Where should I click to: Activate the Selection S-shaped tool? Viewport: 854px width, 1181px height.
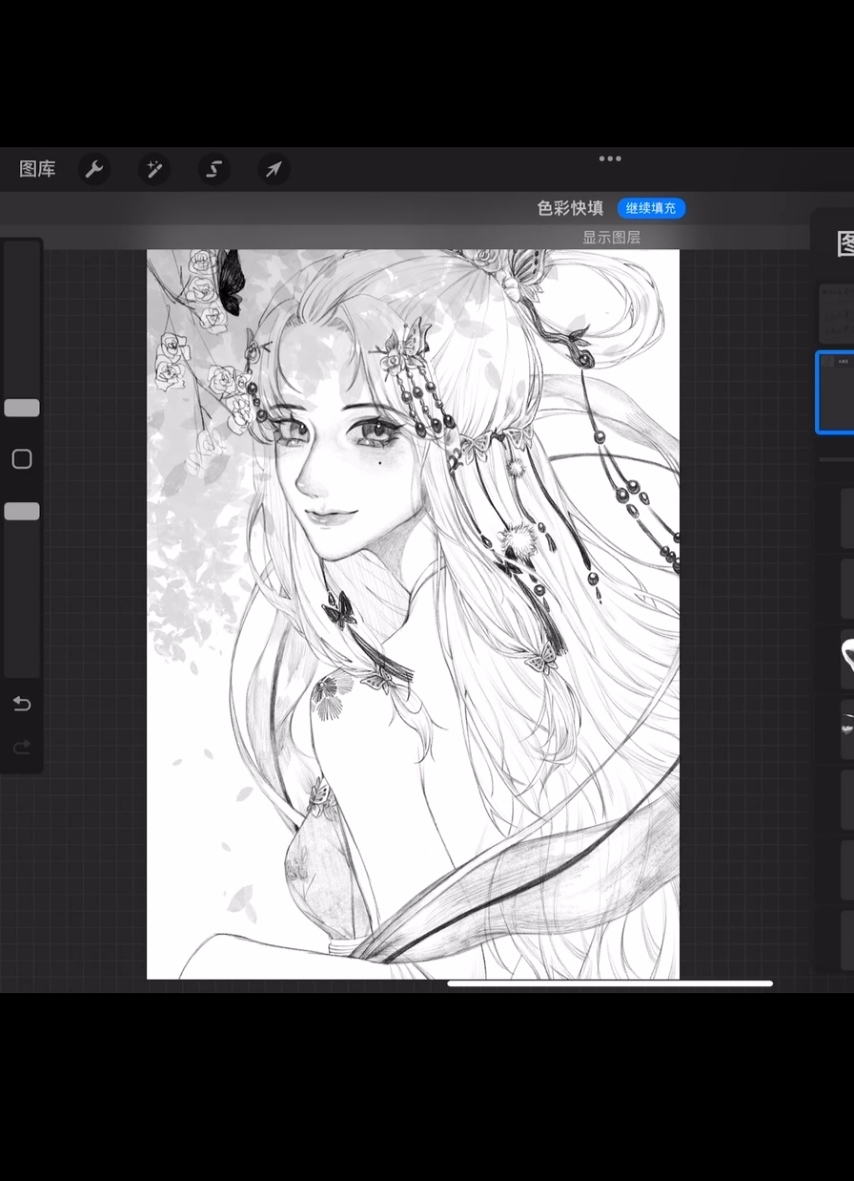point(213,169)
